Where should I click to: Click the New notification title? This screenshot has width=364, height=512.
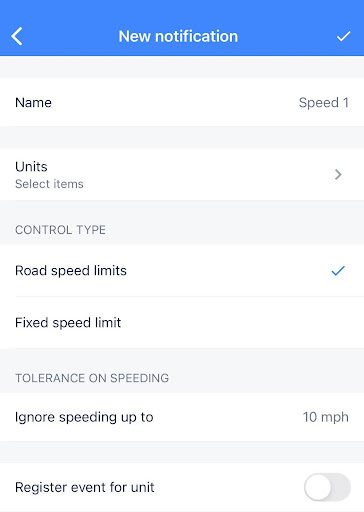(178, 36)
